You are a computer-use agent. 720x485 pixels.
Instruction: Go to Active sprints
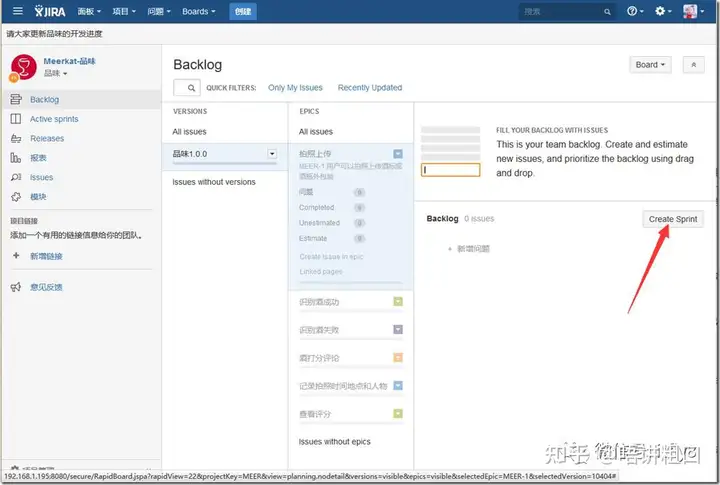(54, 118)
